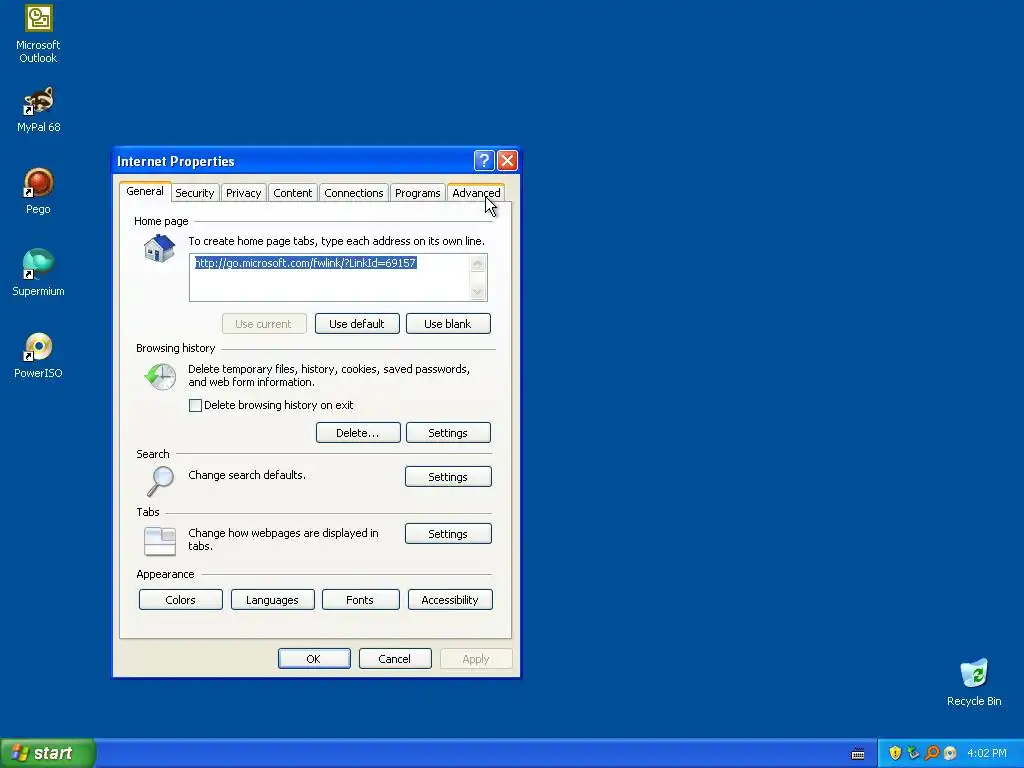Screen dimensions: 1024x768
Task: Click the Search magnifying glass icon
Action: (x=160, y=481)
